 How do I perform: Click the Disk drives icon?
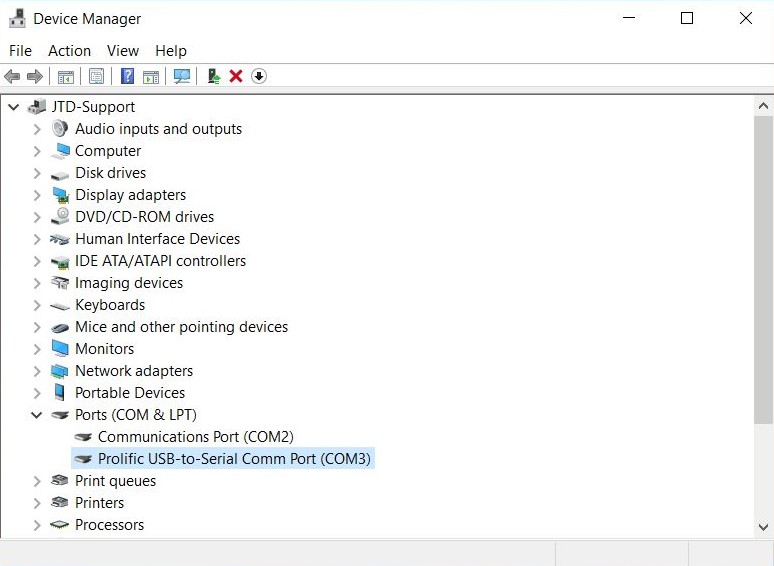60,175
